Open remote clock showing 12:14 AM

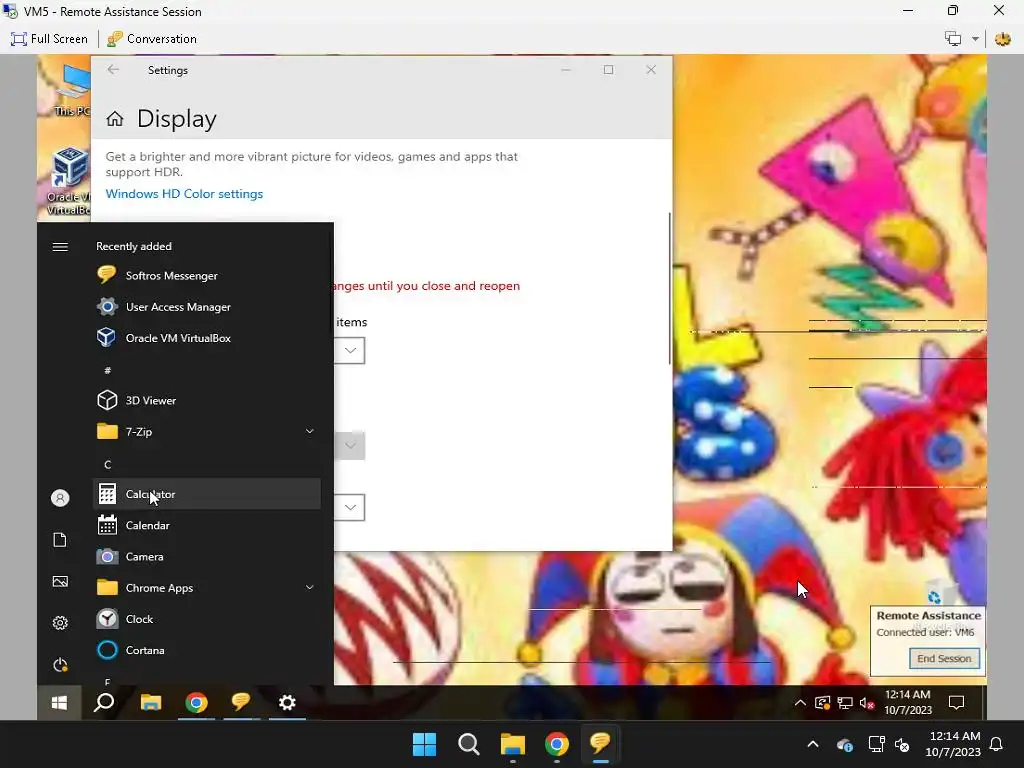pyautogui.click(x=908, y=703)
